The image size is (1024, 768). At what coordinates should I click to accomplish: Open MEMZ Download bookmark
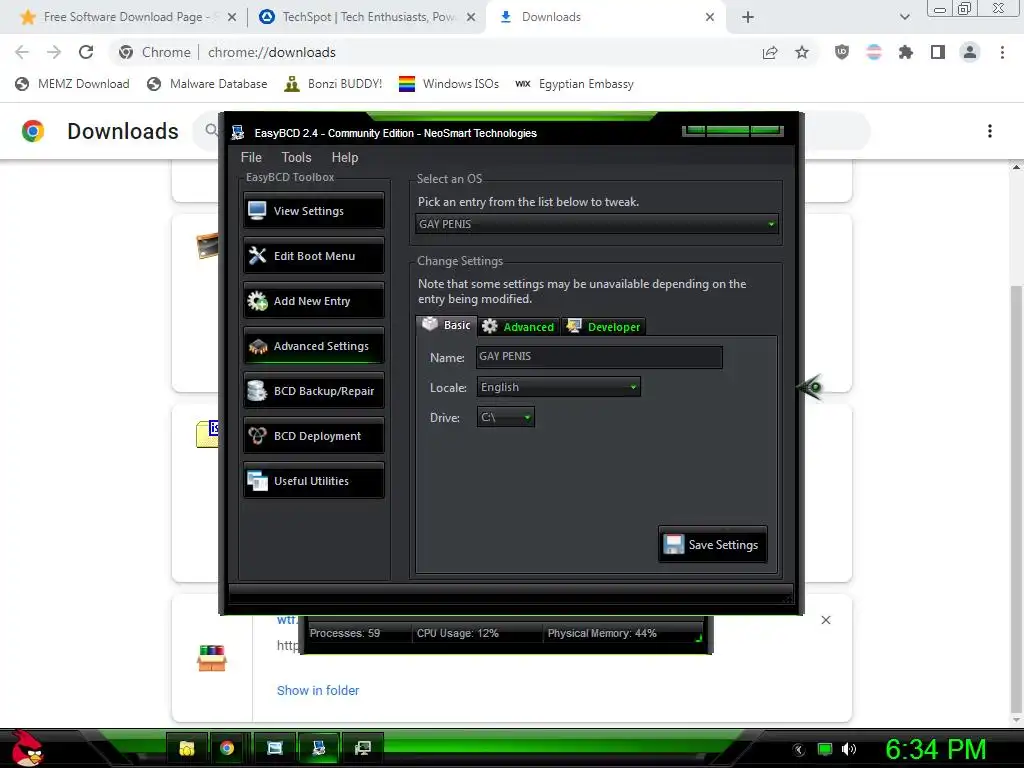[x=72, y=84]
